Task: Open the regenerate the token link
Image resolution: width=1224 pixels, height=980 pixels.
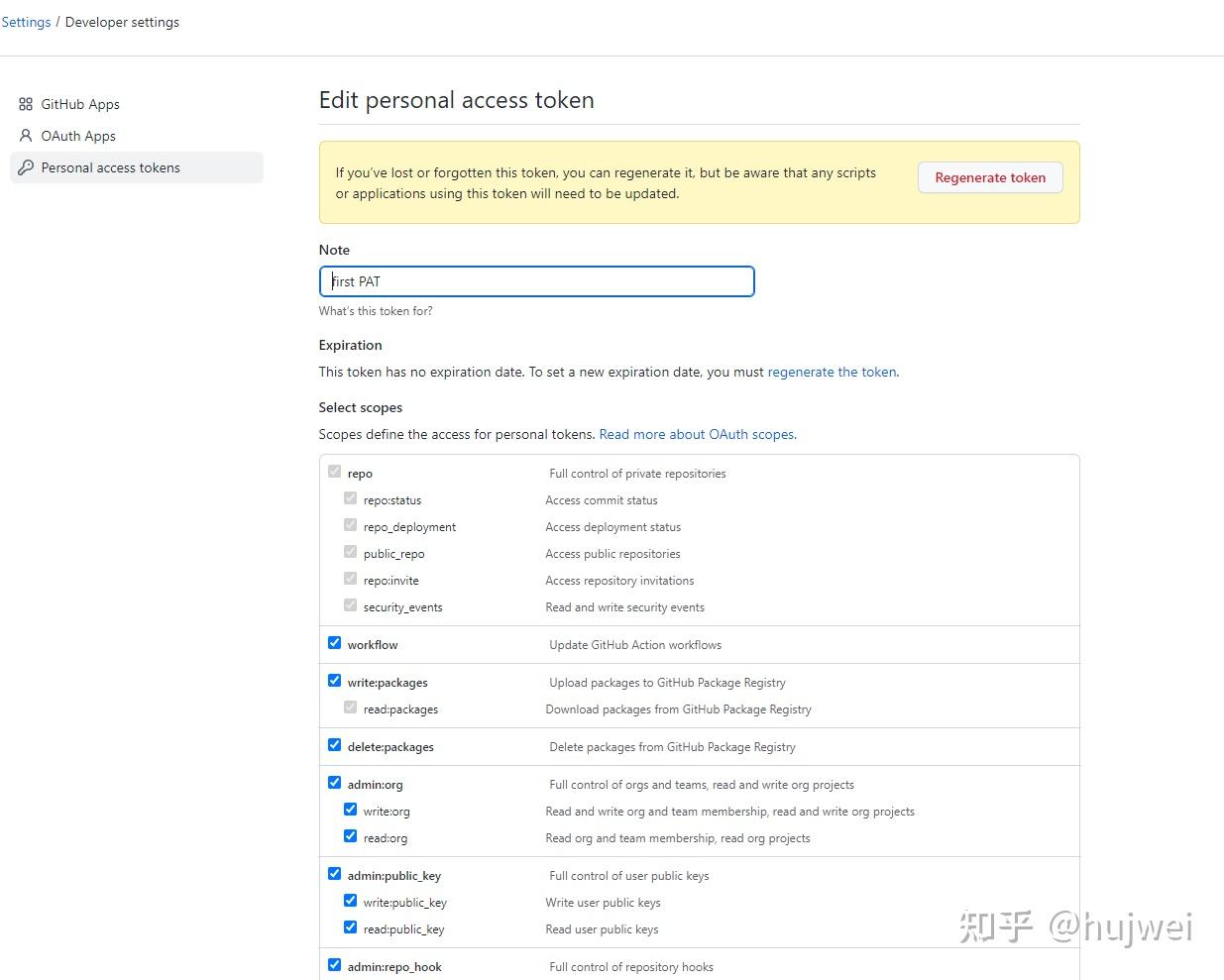Action: click(x=832, y=372)
